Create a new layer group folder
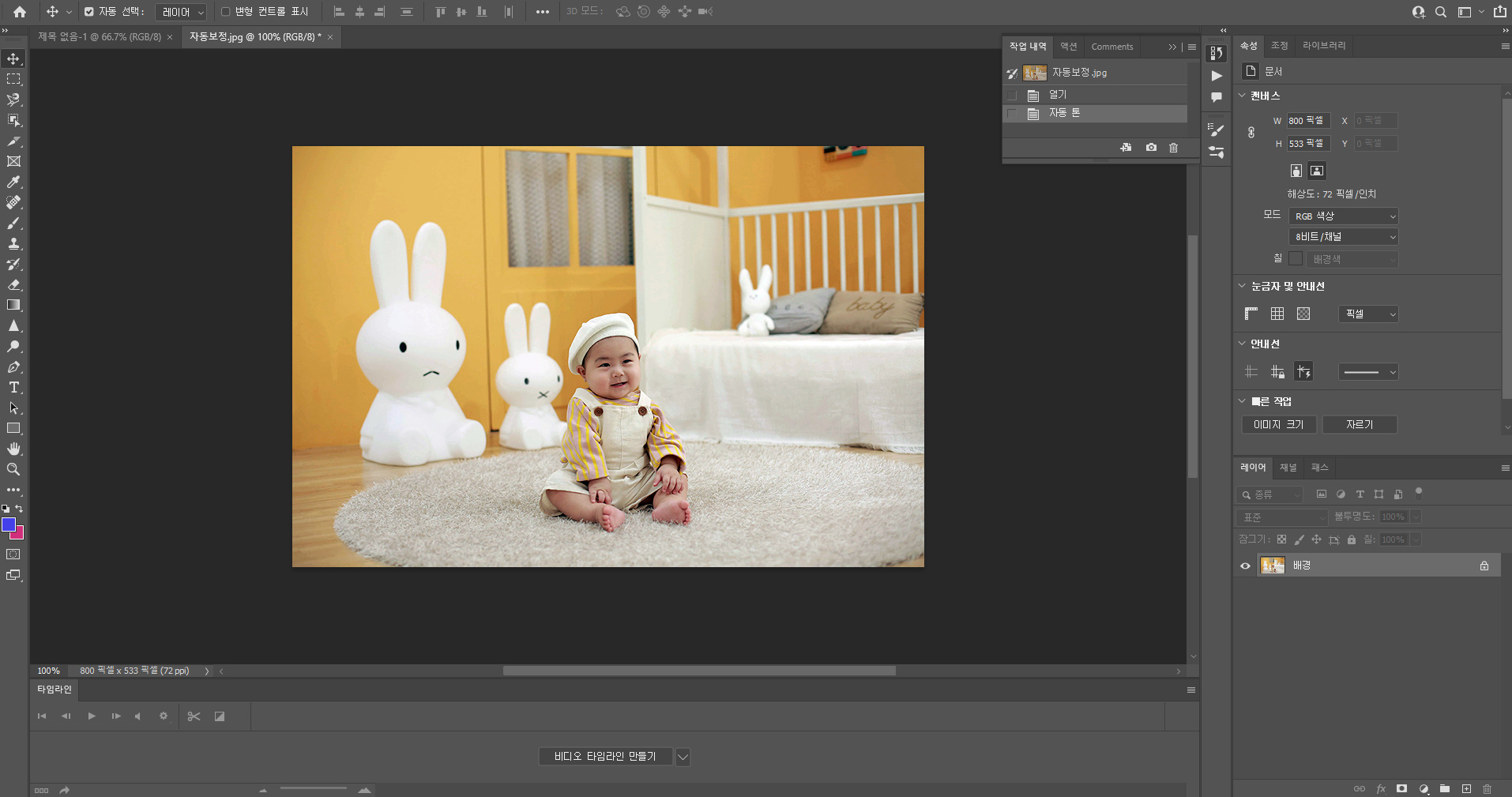This screenshot has width=1512, height=797. click(x=1445, y=788)
